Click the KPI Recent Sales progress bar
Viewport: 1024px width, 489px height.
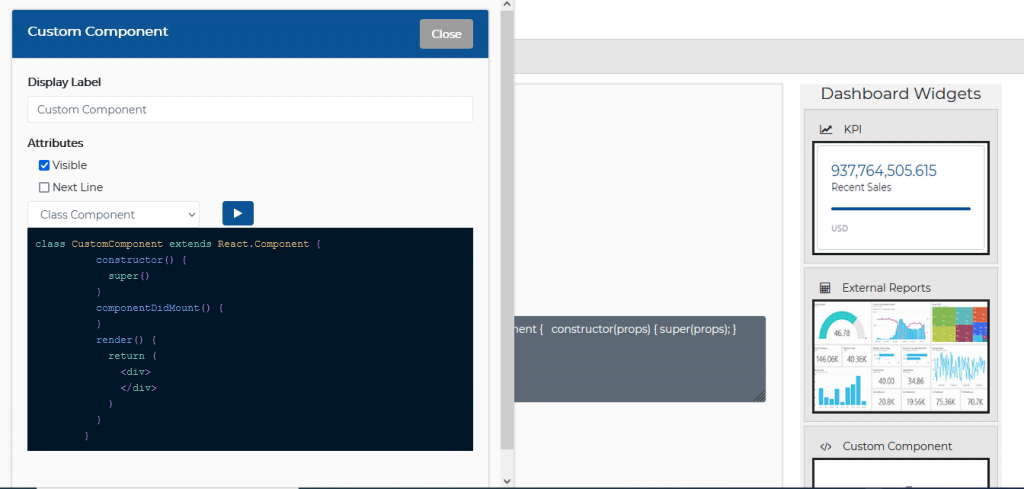(900, 209)
